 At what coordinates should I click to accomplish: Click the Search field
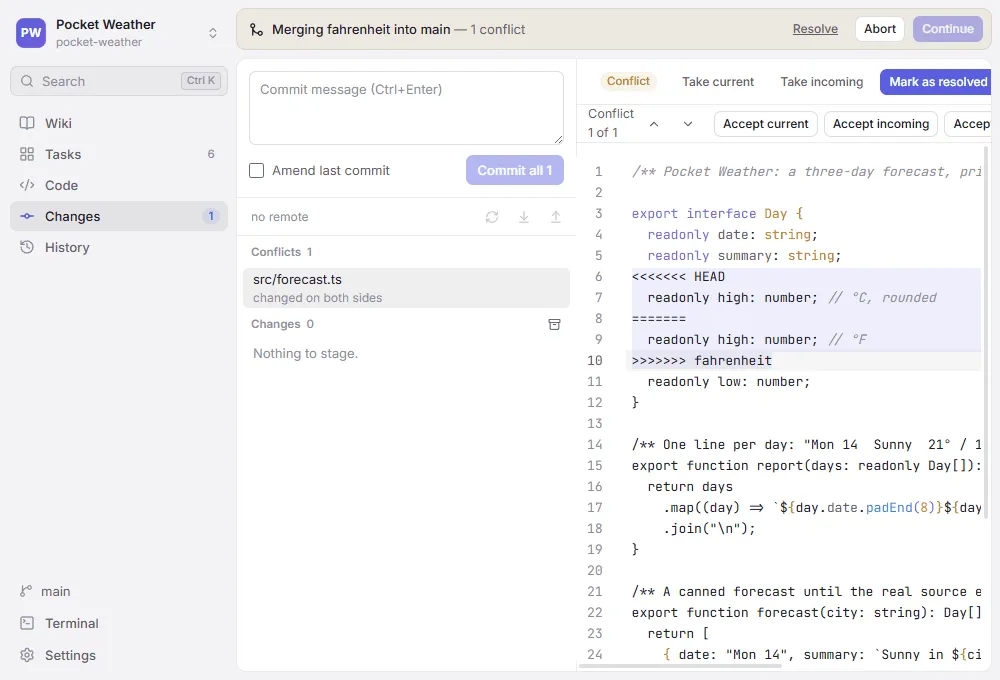119,81
